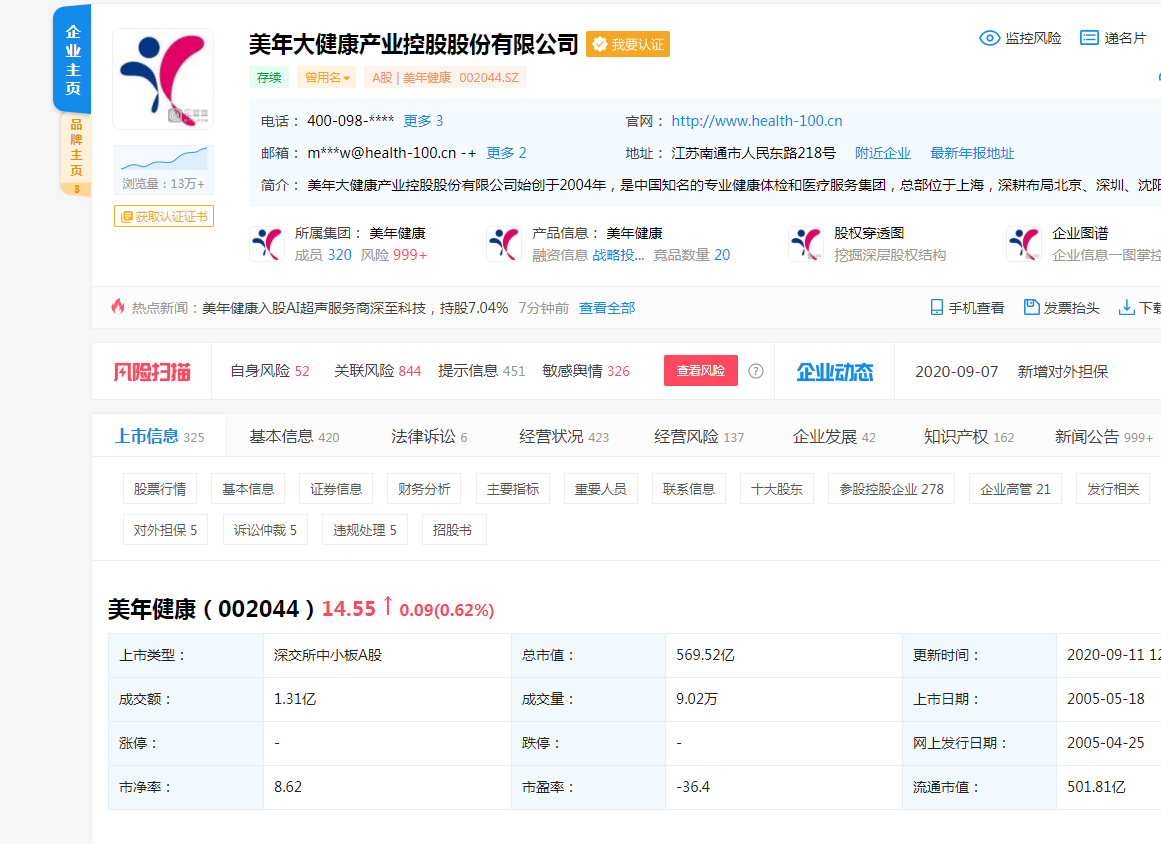Click the 递名片 card icon
1161x844 pixels.
tap(1089, 38)
